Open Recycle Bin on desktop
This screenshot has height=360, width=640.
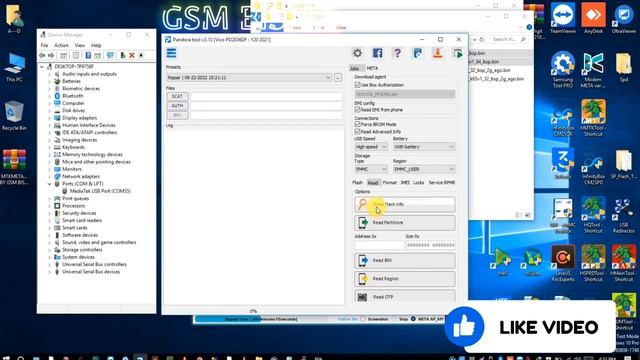pos(14,116)
